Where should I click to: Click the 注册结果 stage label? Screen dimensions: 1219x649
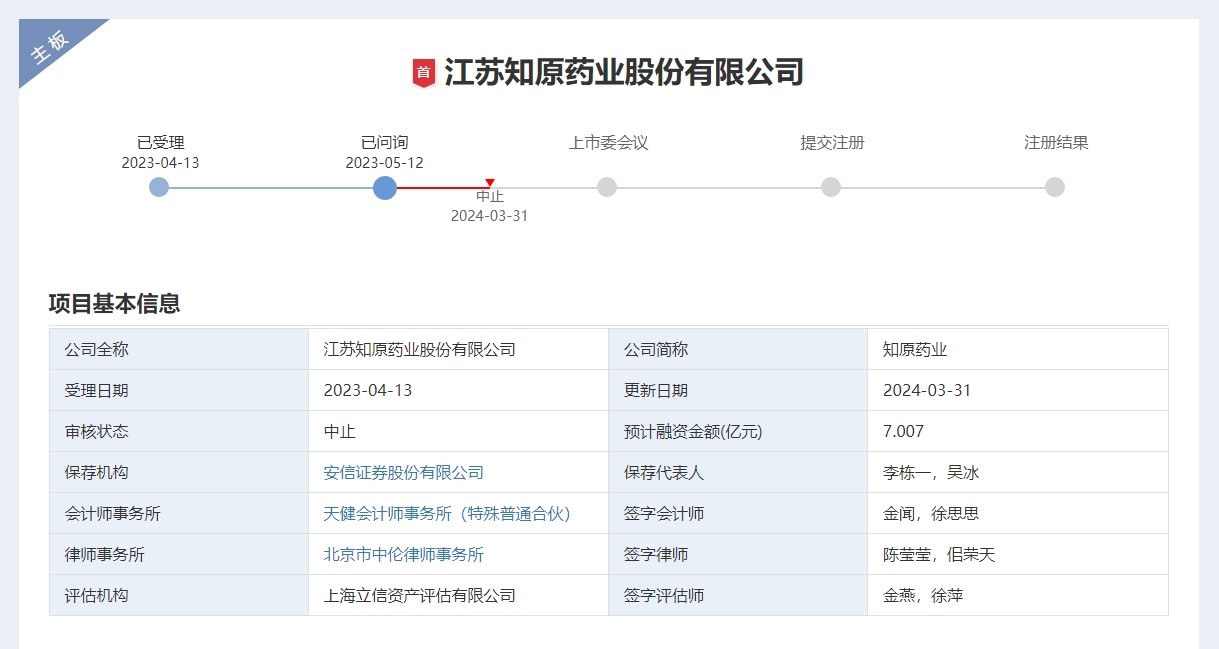tap(1056, 143)
